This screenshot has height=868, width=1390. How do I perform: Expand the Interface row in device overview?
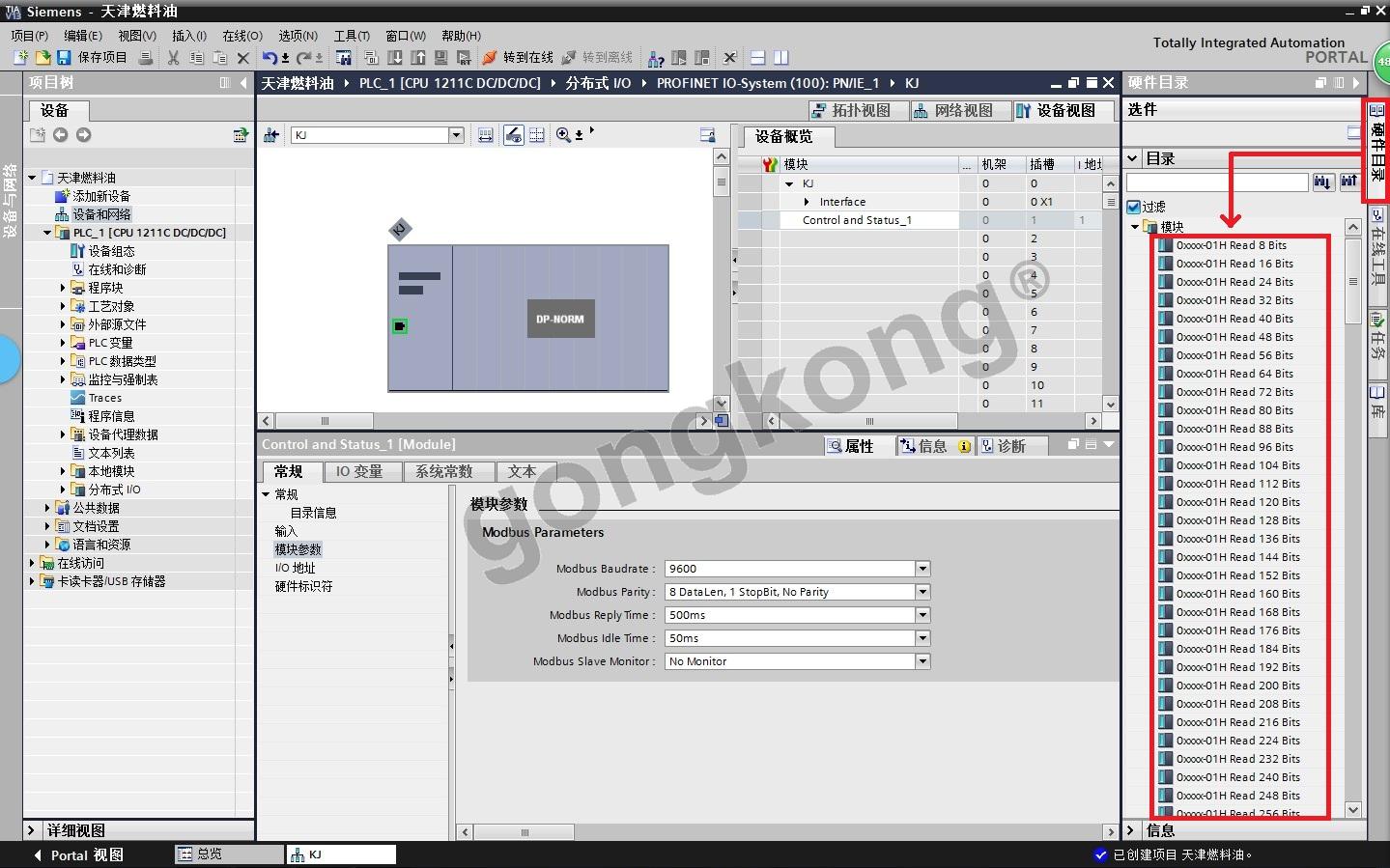coord(807,202)
